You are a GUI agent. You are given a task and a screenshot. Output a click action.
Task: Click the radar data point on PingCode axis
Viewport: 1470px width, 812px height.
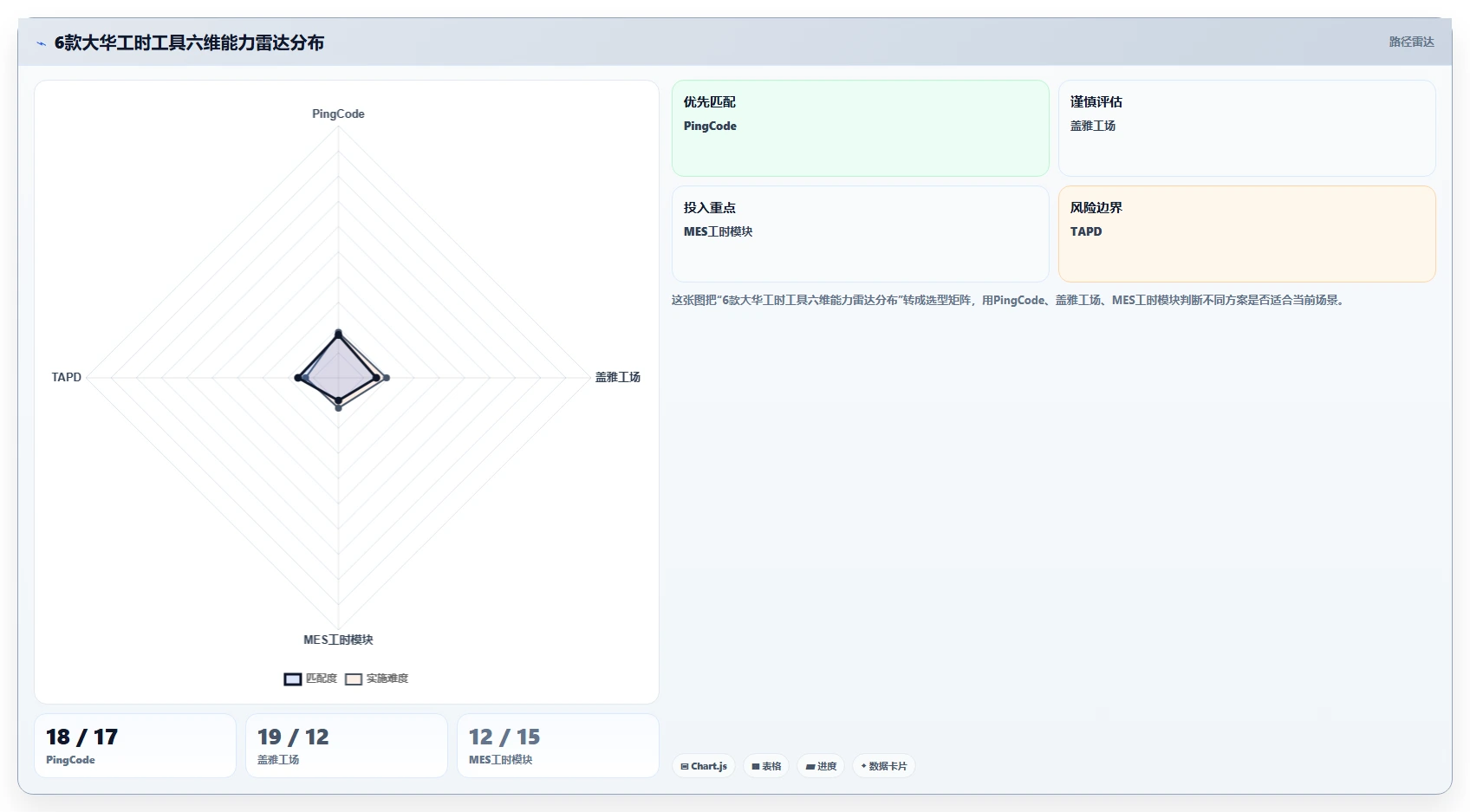coord(338,333)
